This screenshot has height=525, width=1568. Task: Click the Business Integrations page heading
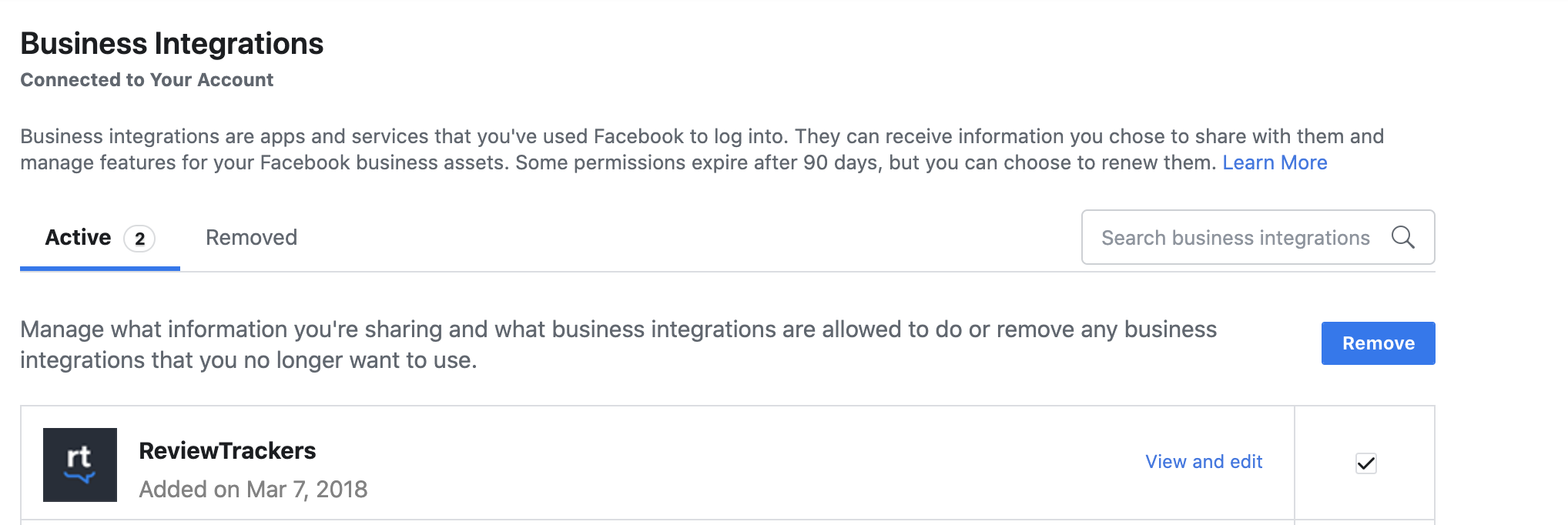click(172, 44)
